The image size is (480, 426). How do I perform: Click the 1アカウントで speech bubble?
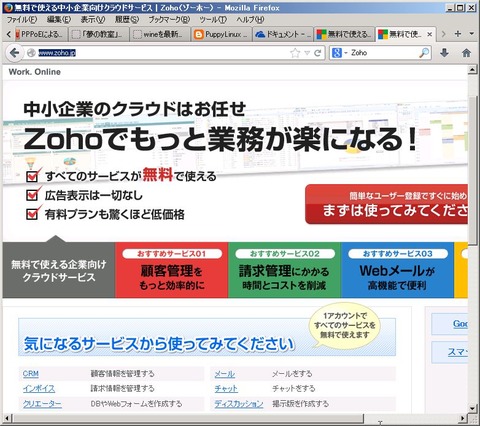(345, 325)
